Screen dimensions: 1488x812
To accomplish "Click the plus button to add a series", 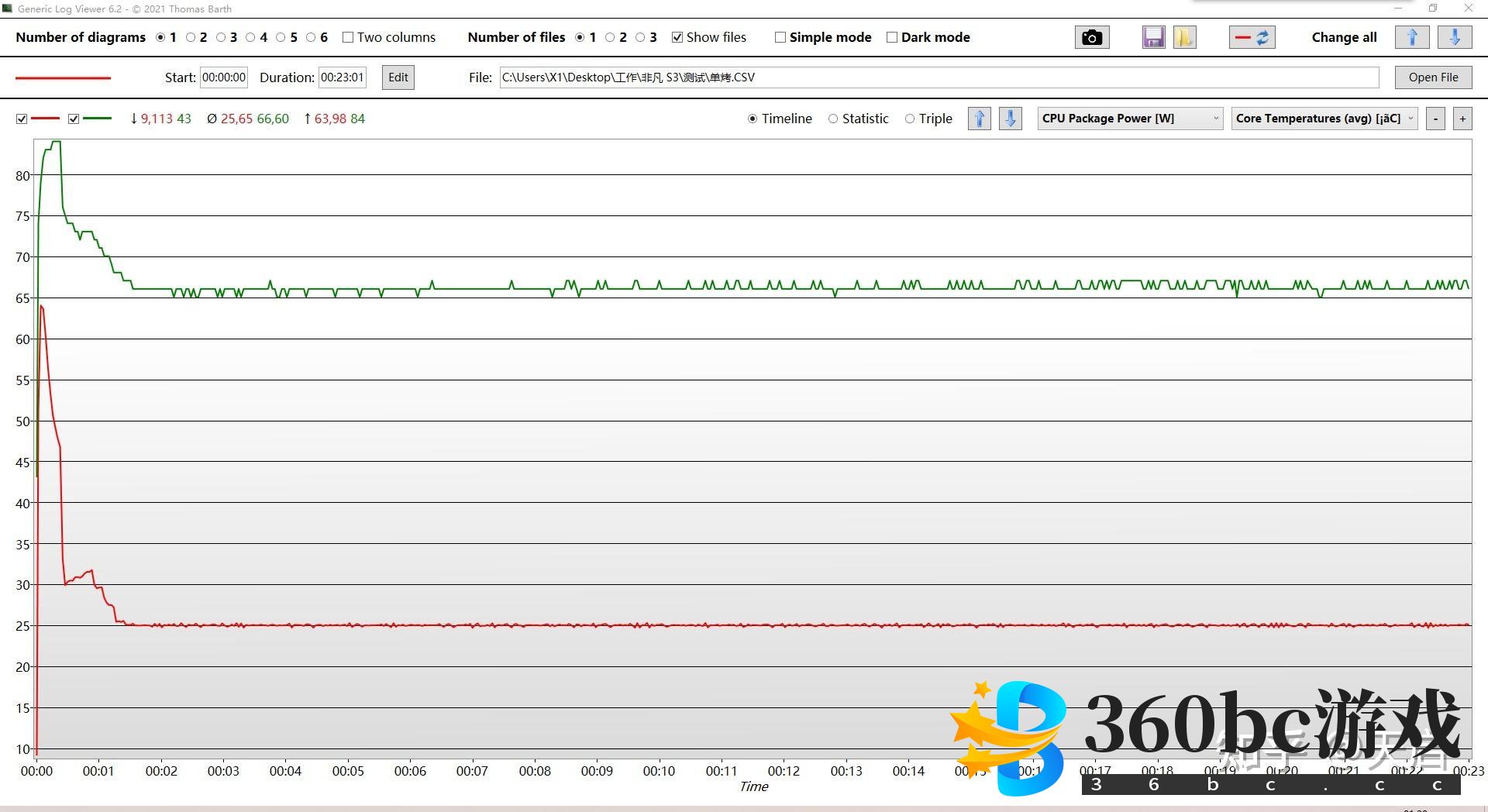I will coord(1462,119).
